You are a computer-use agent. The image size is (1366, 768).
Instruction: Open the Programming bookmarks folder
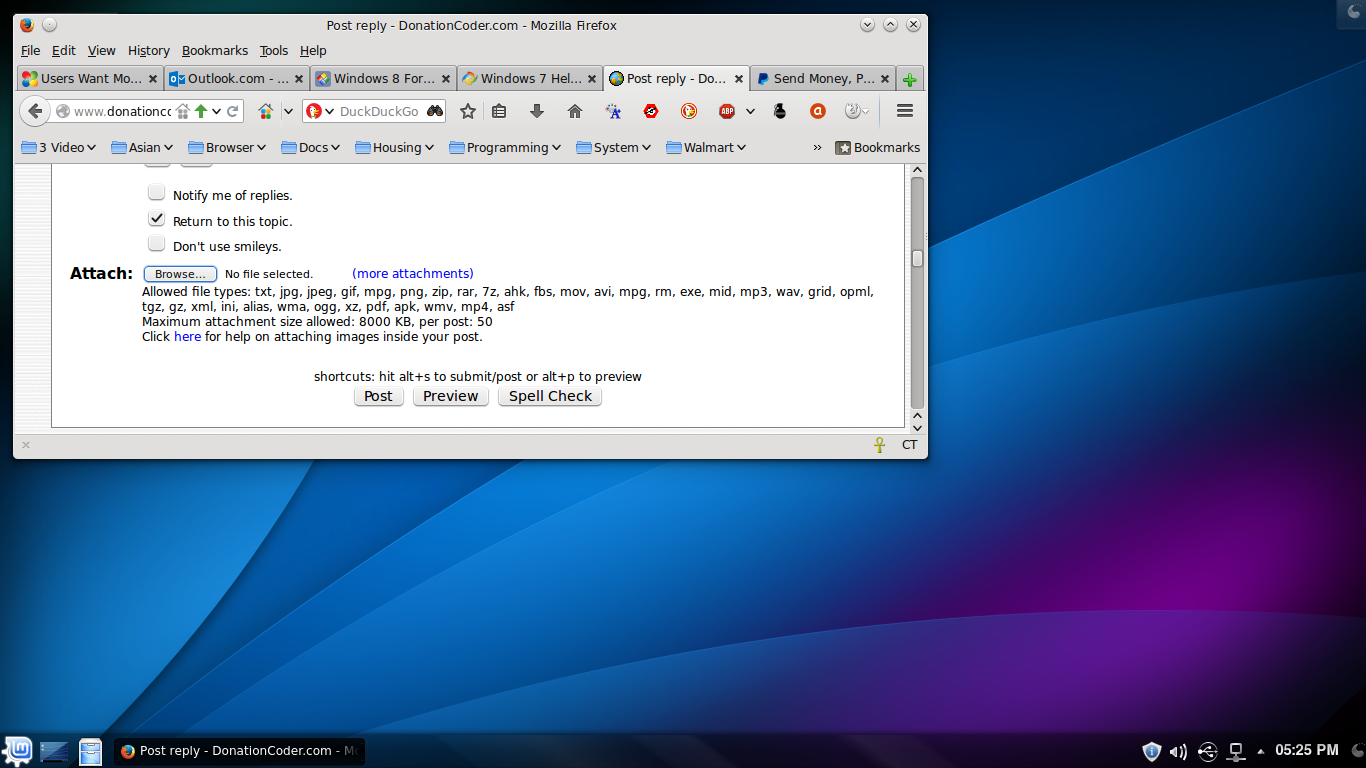tap(505, 147)
